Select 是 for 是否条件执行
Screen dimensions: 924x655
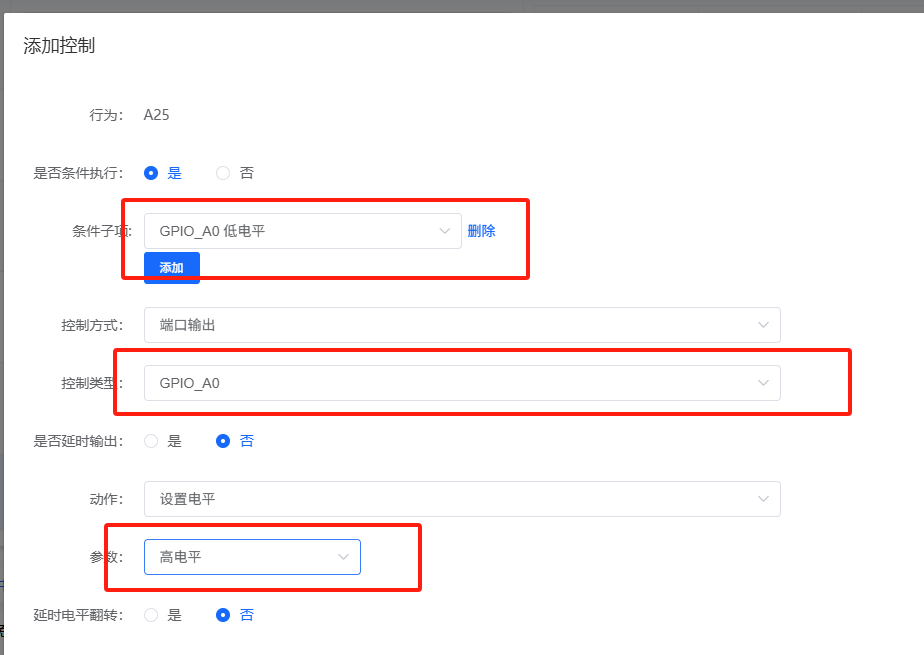point(152,172)
